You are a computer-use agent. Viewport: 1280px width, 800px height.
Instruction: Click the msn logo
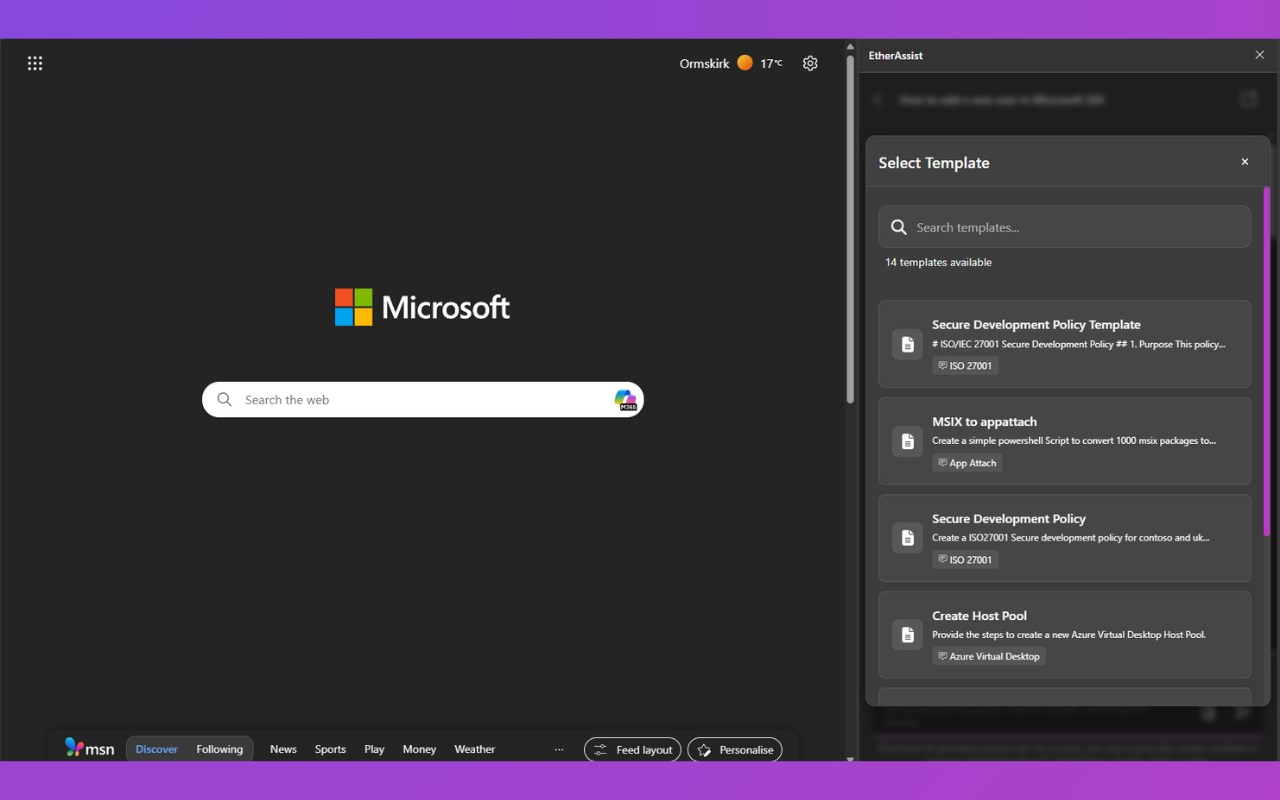(x=90, y=748)
